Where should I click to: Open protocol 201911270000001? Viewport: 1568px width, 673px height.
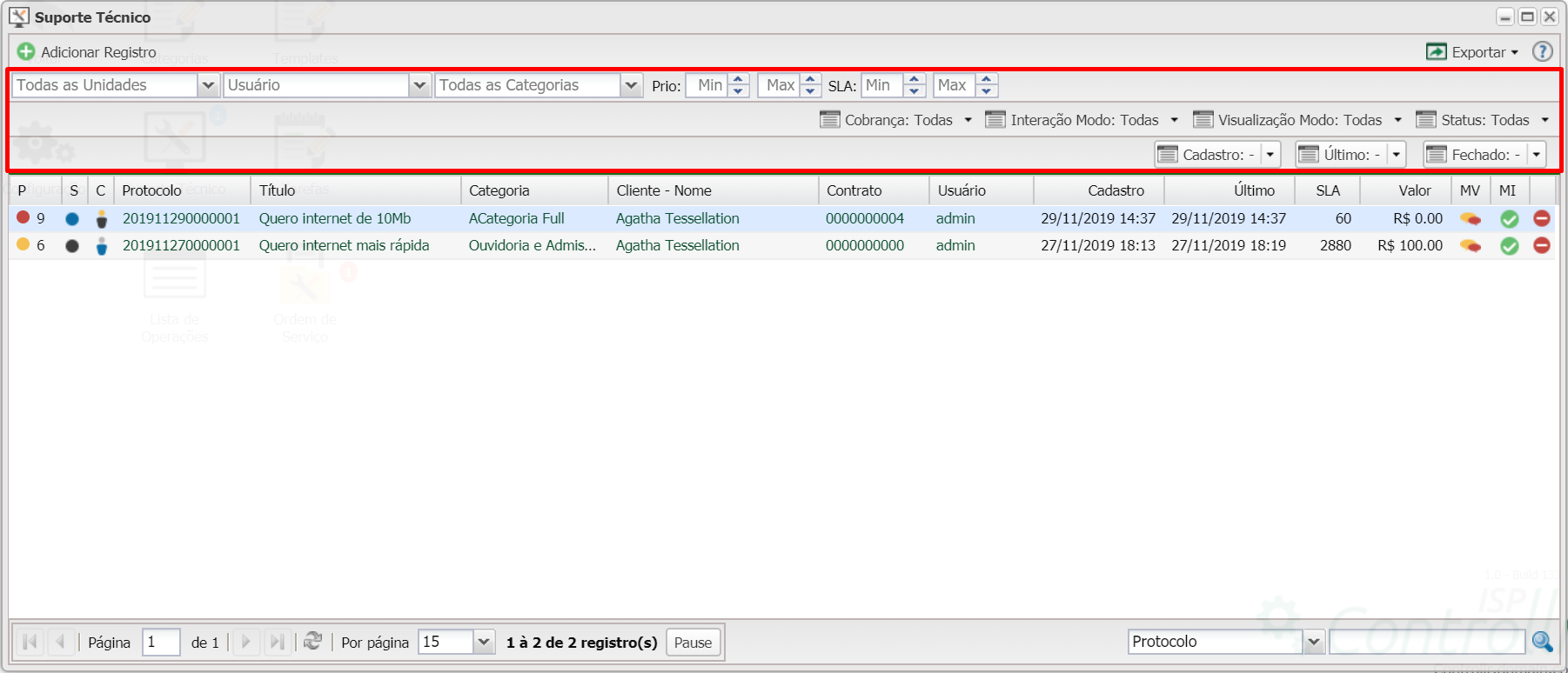click(x=181, y=245)
